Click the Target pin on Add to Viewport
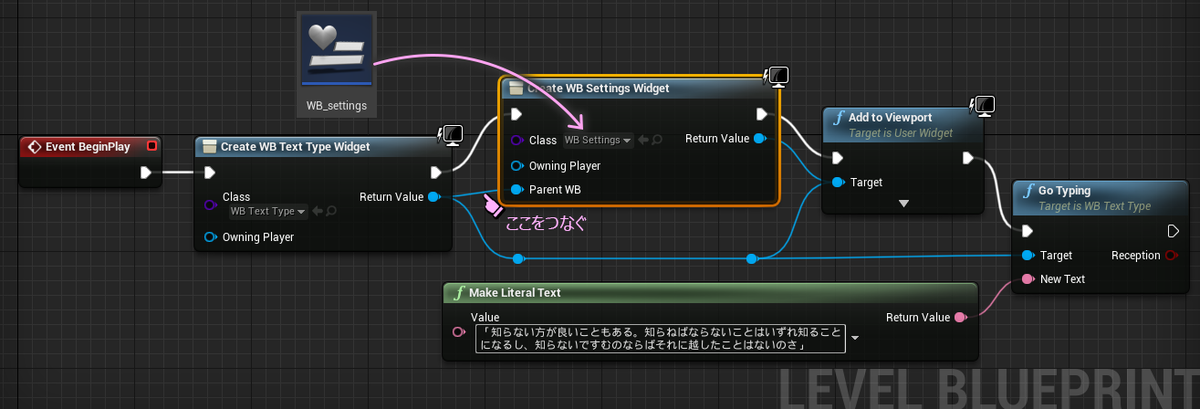The height and width of the screenshot is (409, 1200). pyautogui.click(x=836, y=182)
